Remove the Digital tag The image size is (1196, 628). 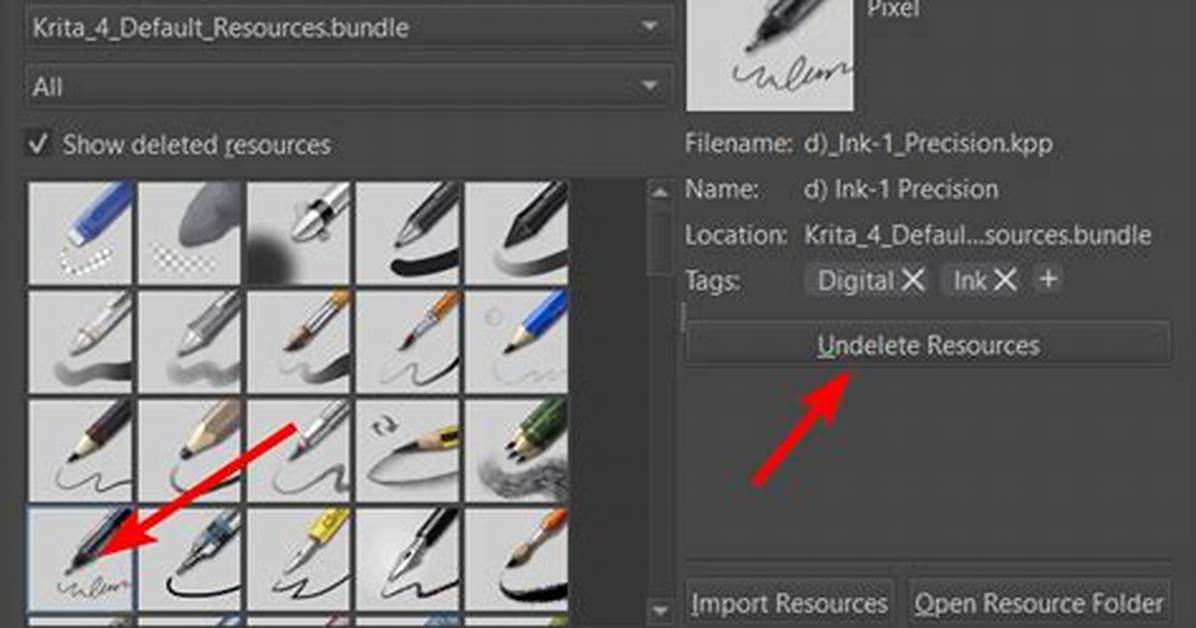pos(913,281)
